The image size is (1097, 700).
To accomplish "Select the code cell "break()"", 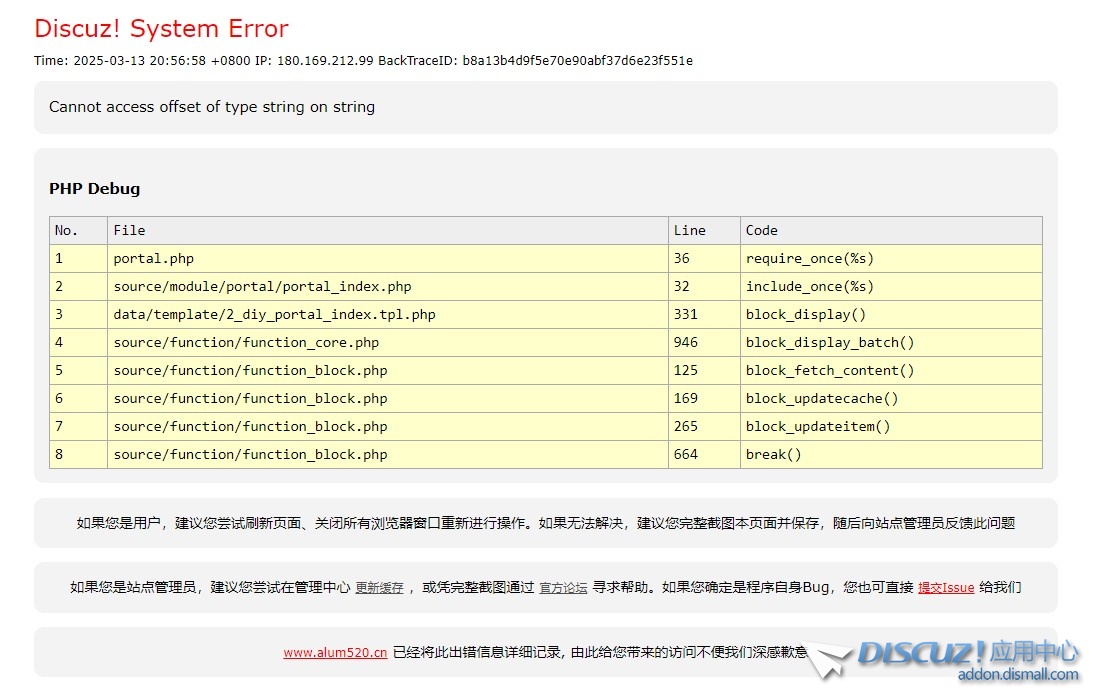I will [891, 455].
